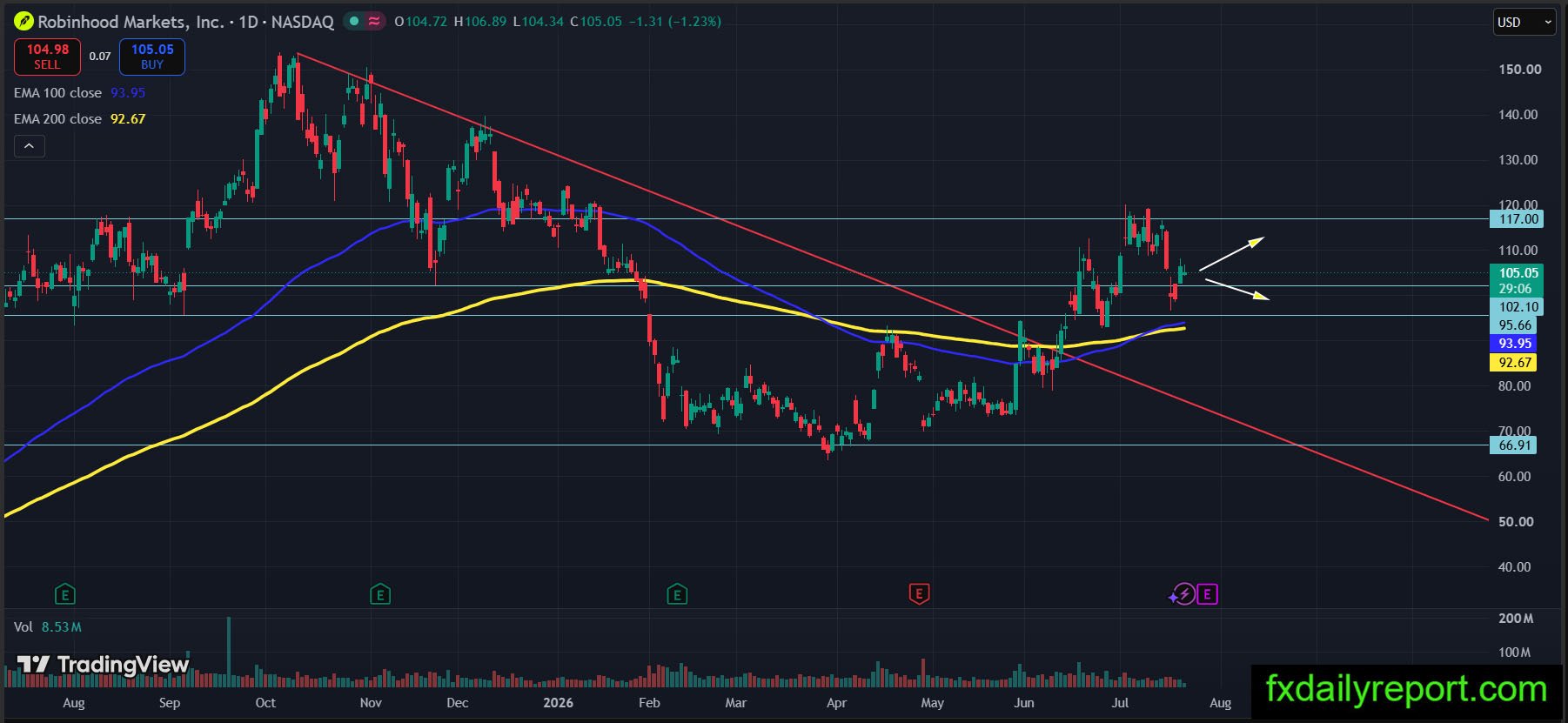The width and height of the screenshot is (1568, 723).
Task: Click the Feb label on time axis
Action: 649,703
